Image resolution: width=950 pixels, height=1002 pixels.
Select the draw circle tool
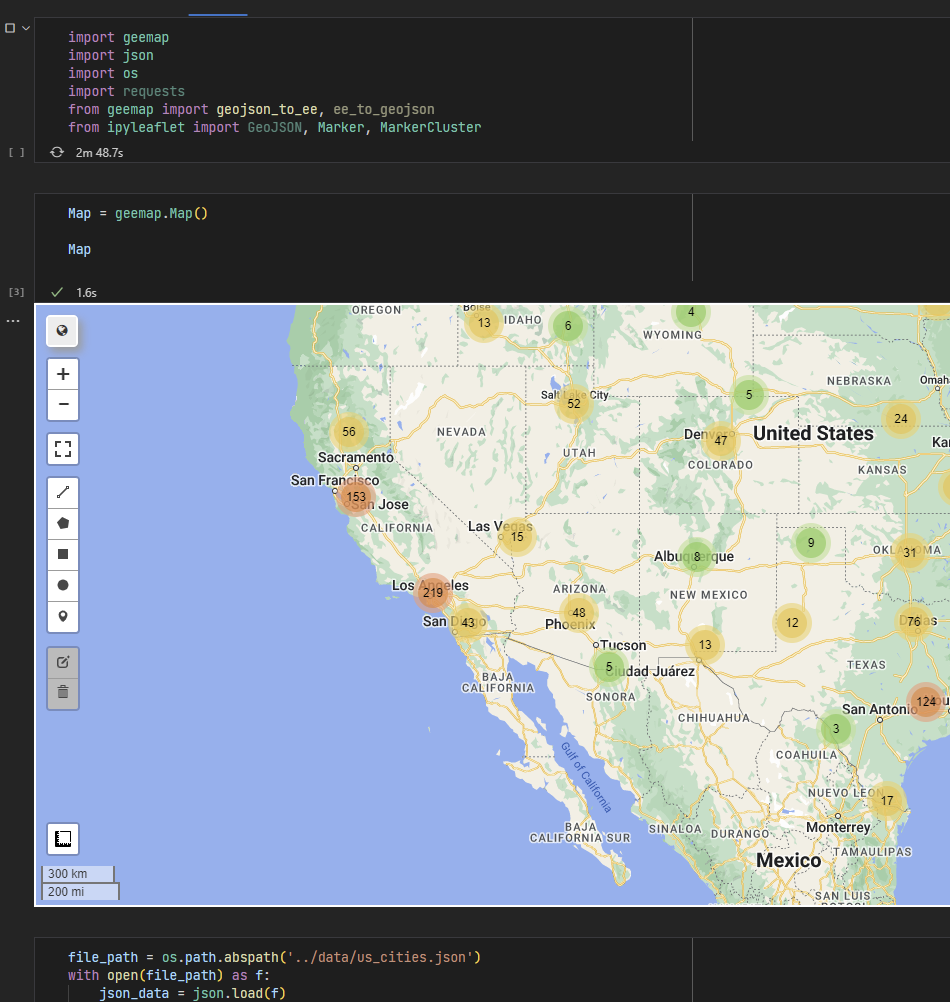tap(63, 585)
